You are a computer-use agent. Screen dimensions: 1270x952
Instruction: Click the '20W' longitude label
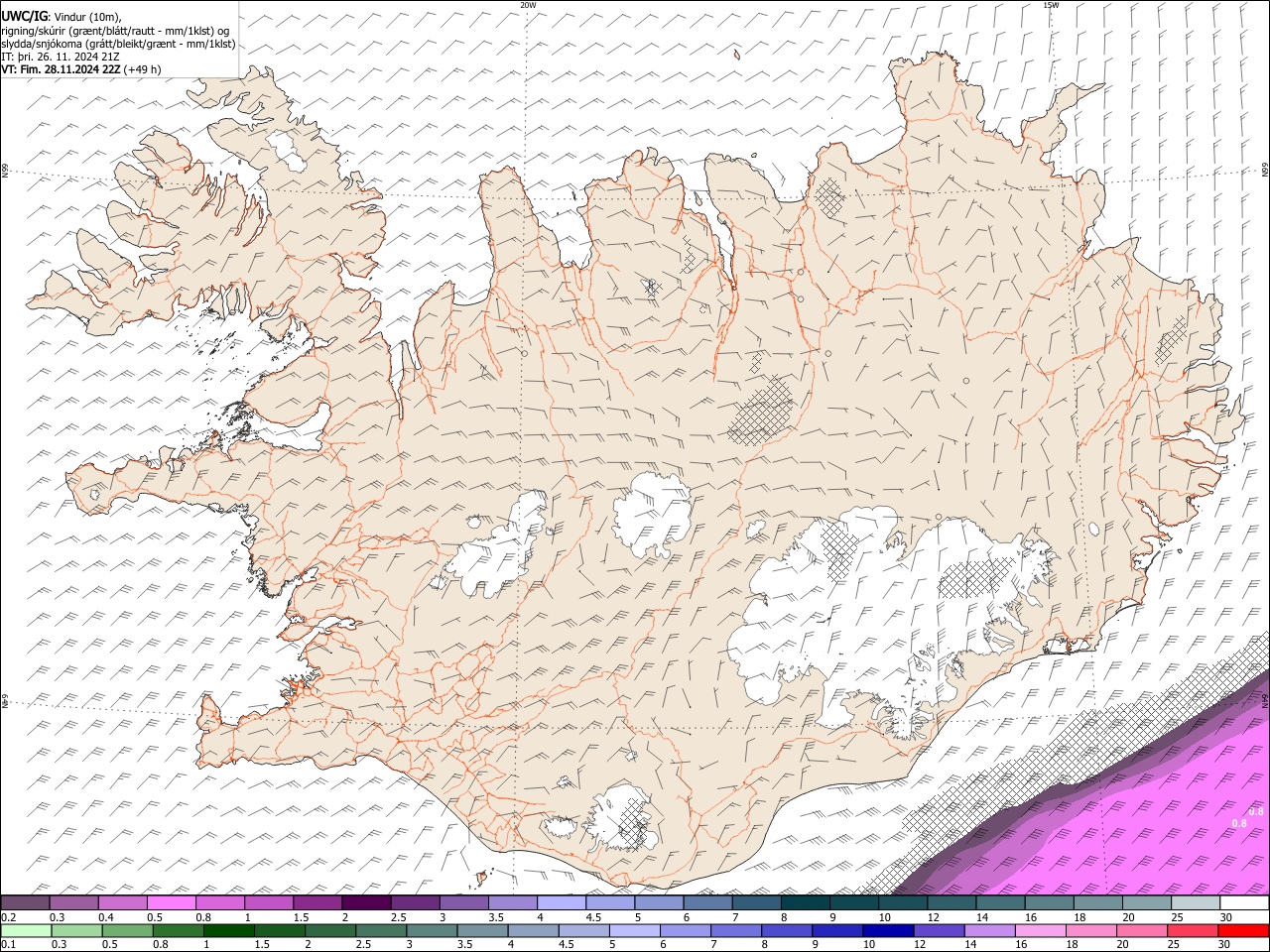click(x=528, y=5)
